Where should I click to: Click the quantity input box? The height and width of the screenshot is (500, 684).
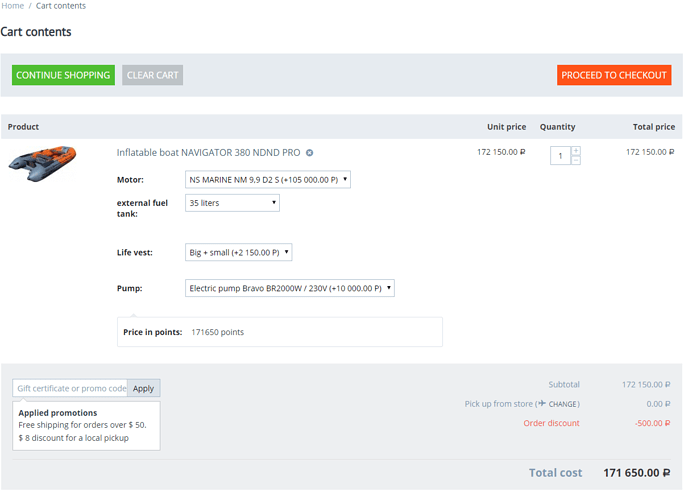pyautogui.click(x=560, y=156)
